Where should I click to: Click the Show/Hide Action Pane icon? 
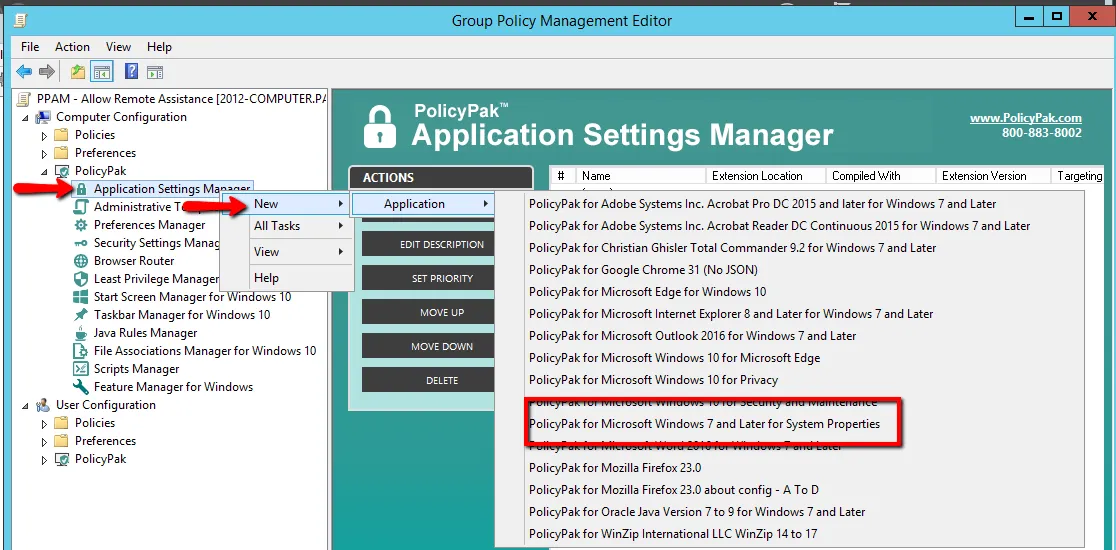(x=155, y=71)
